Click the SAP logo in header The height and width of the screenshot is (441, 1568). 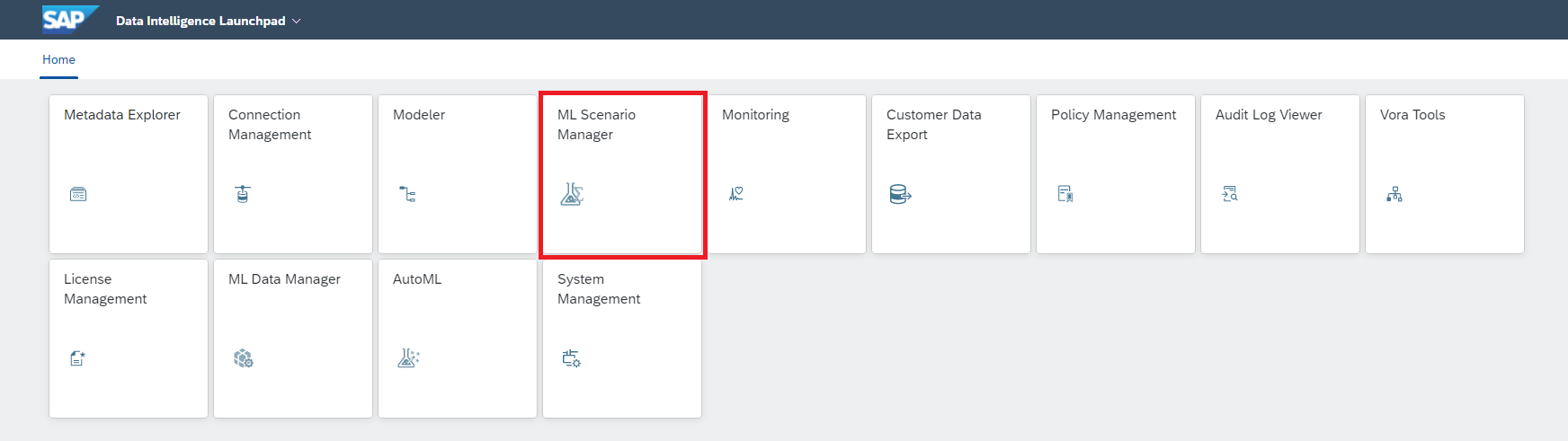(x=69, y=19)
